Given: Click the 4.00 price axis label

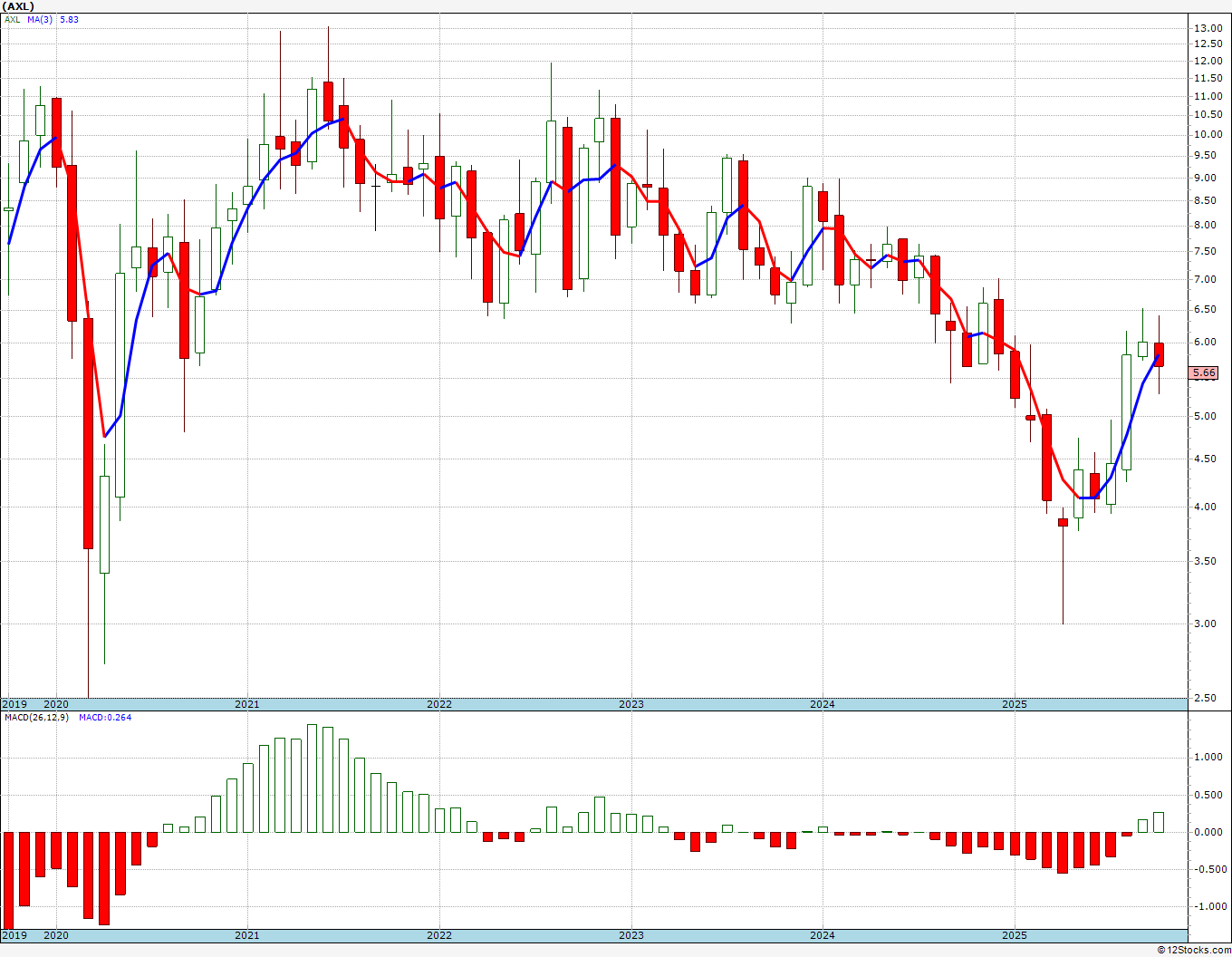Looking at the screenshot, I should click(1205, 507).
